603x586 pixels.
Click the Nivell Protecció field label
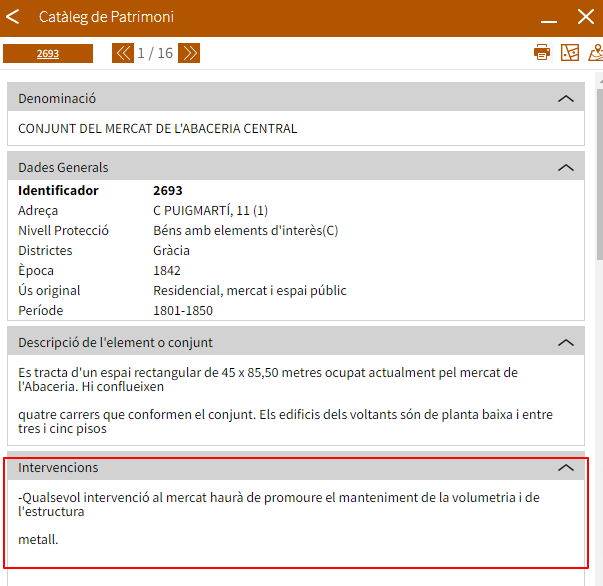[63, 231]
